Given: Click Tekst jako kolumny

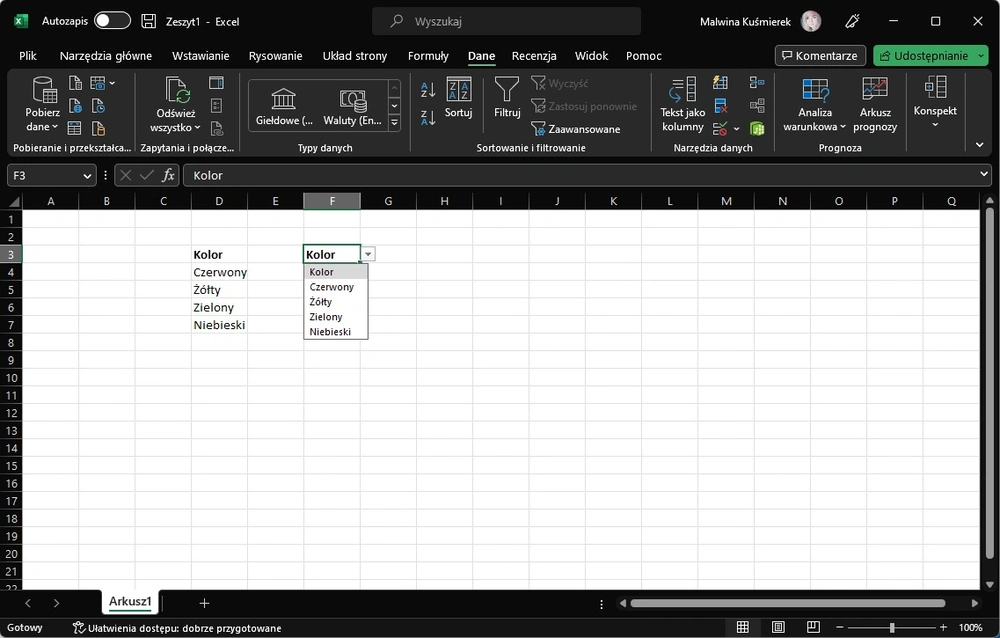Looking at the screenshot, I should point(682,105).
